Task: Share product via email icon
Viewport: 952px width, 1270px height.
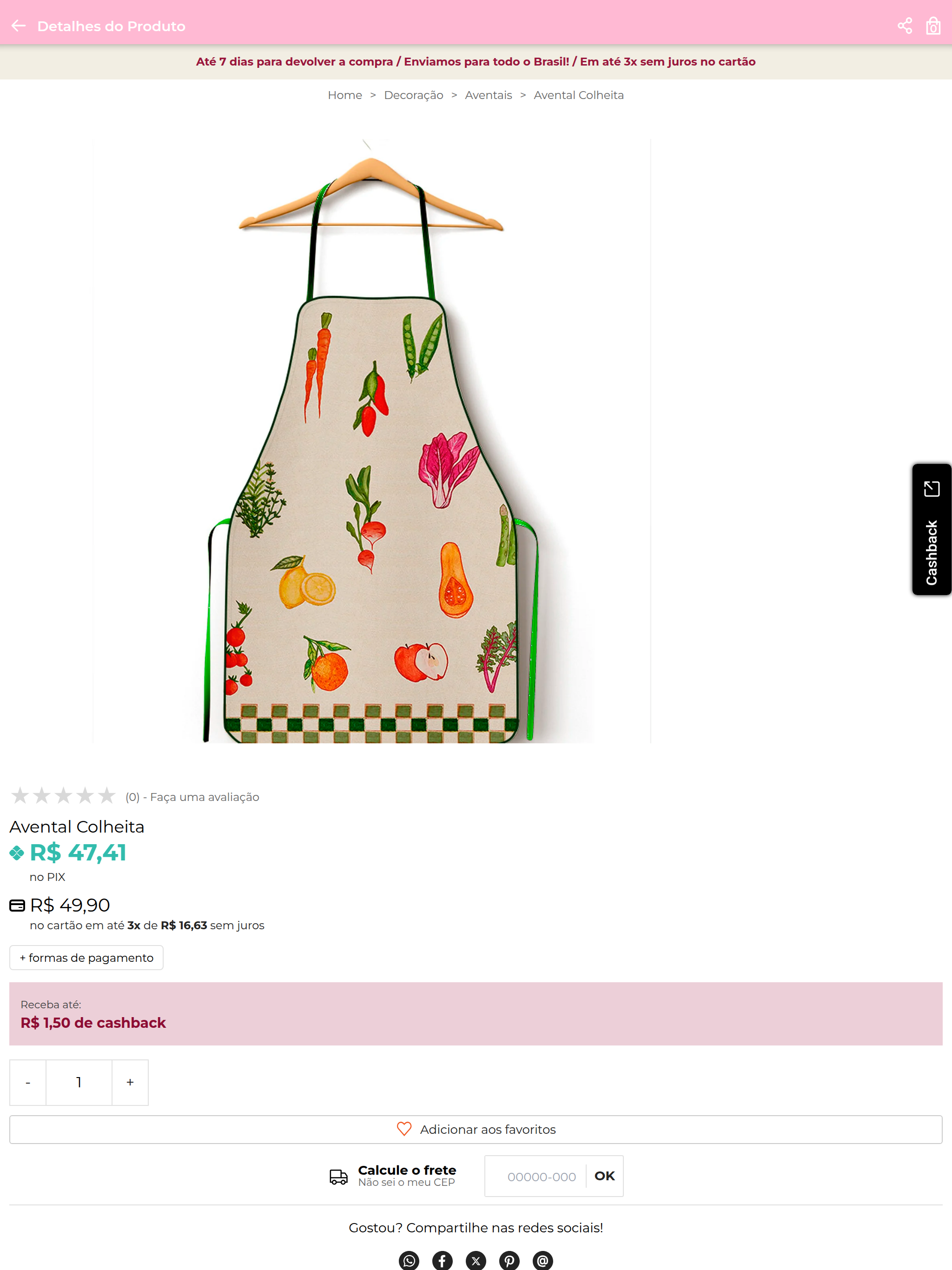Action: (x=542, y=1260)
